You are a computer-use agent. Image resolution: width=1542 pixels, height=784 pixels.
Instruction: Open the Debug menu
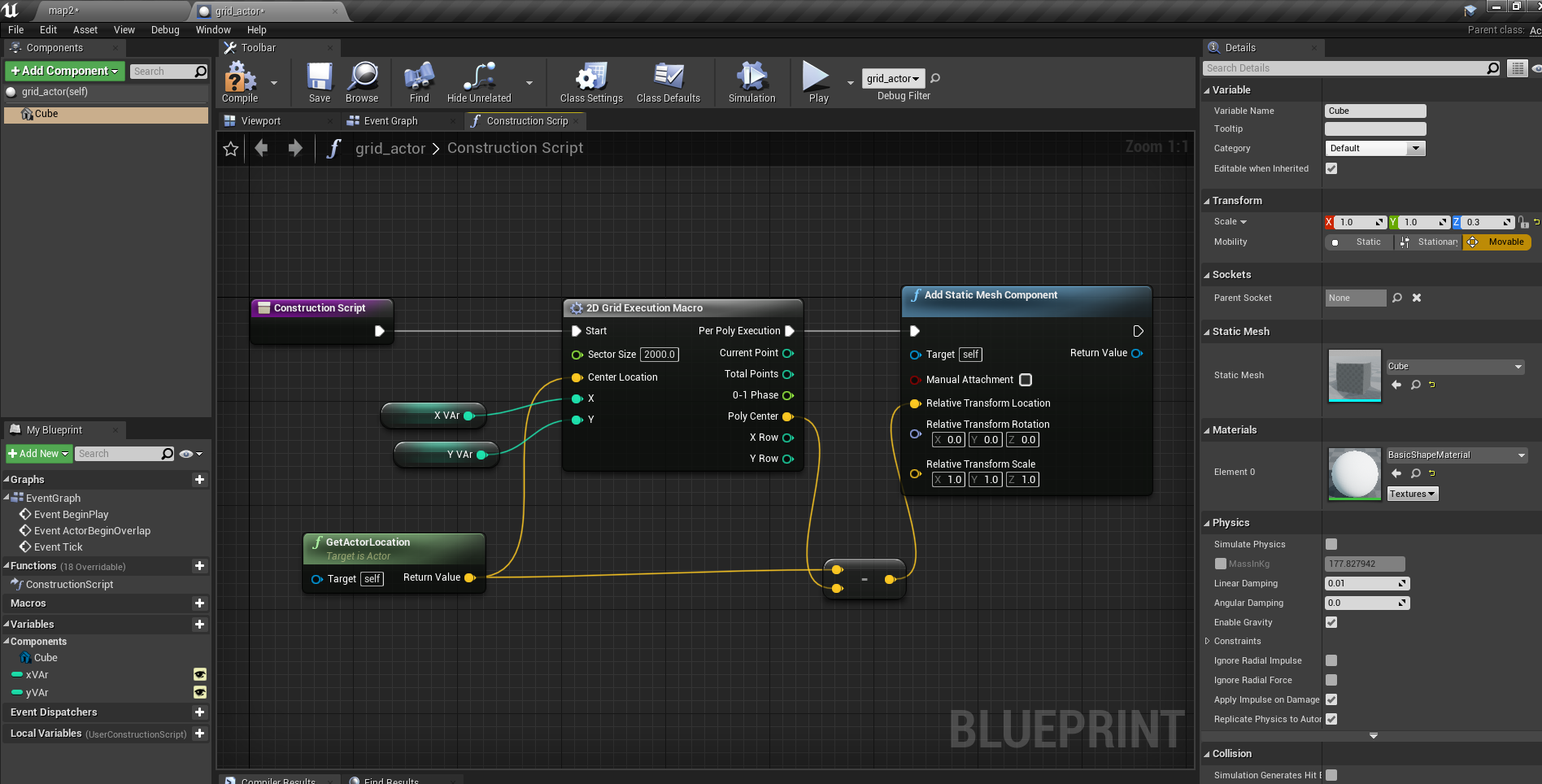tap(165, 30)
